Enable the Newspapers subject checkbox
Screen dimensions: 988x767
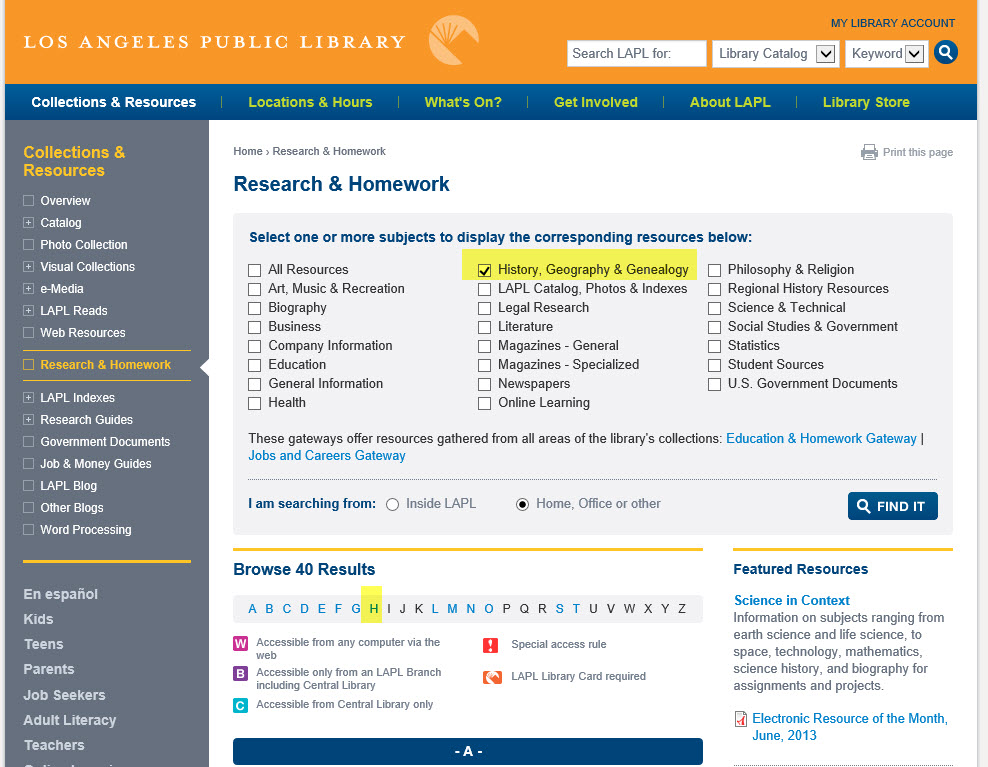click(x=485, y=384)
